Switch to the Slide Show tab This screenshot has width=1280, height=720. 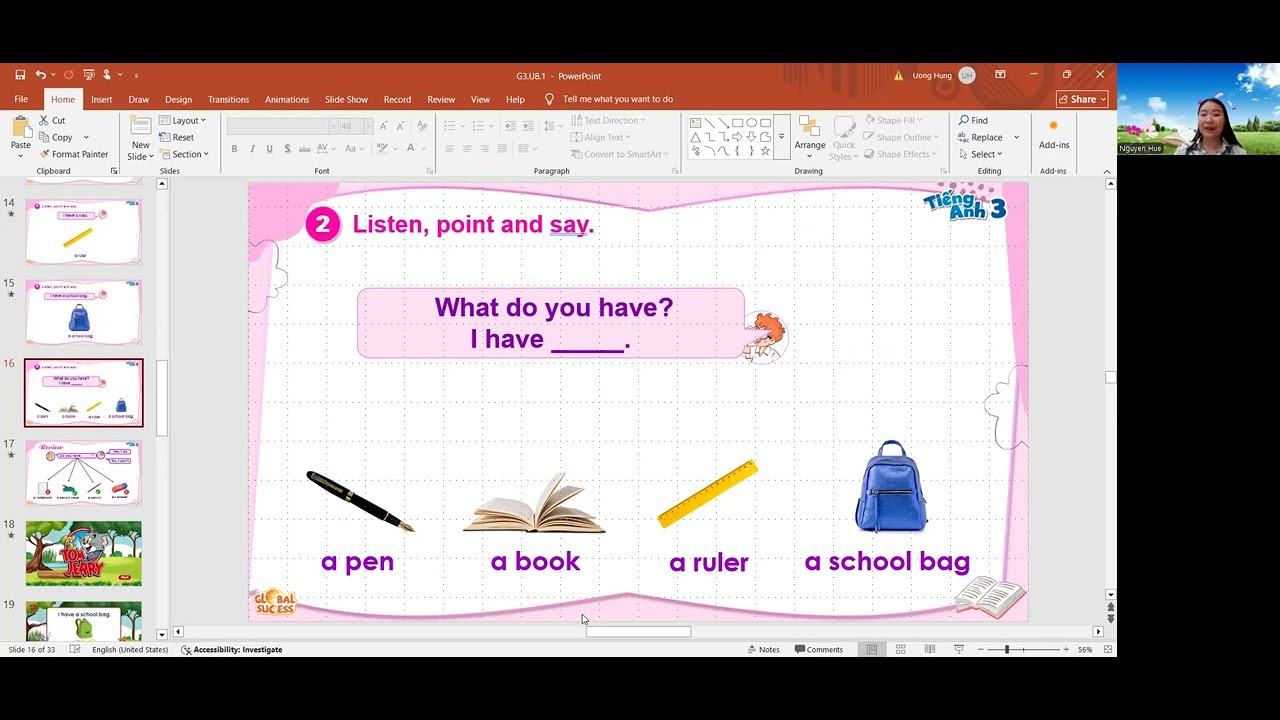tap(346, 99)
